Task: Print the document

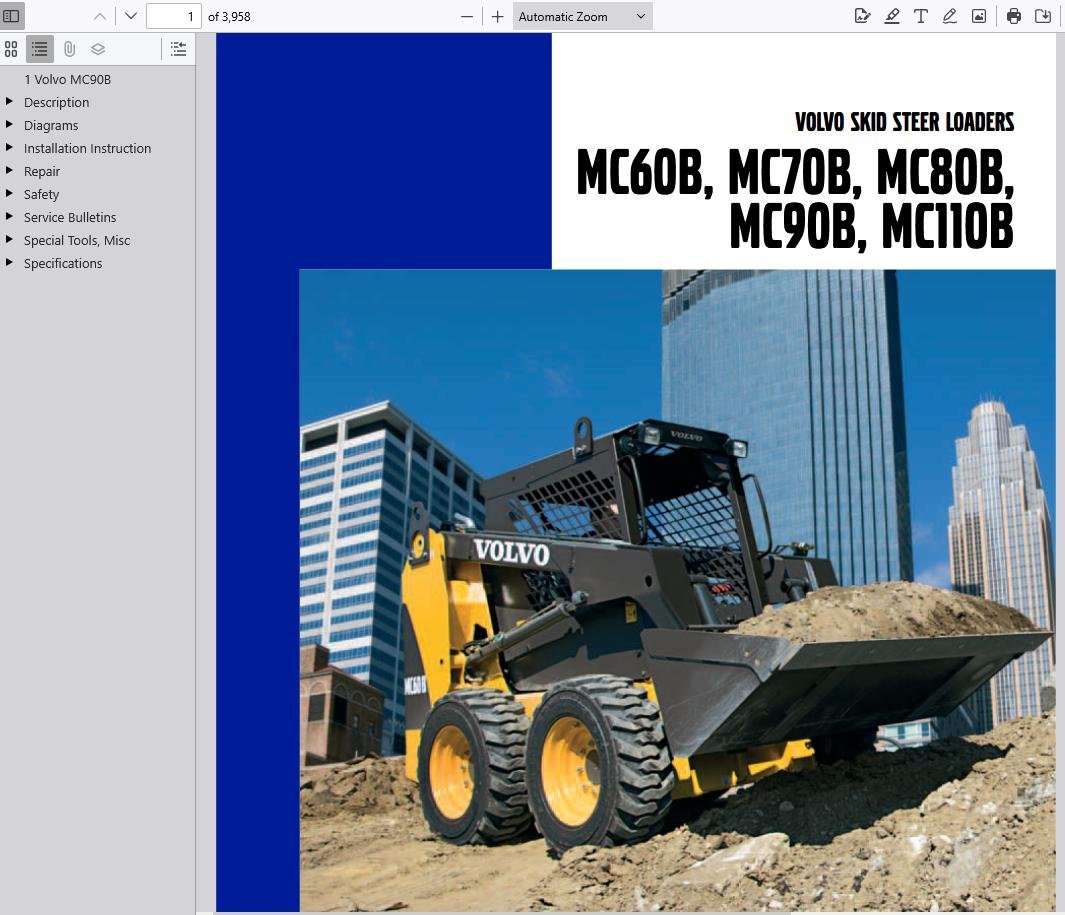Action: tap(1013, 16)
